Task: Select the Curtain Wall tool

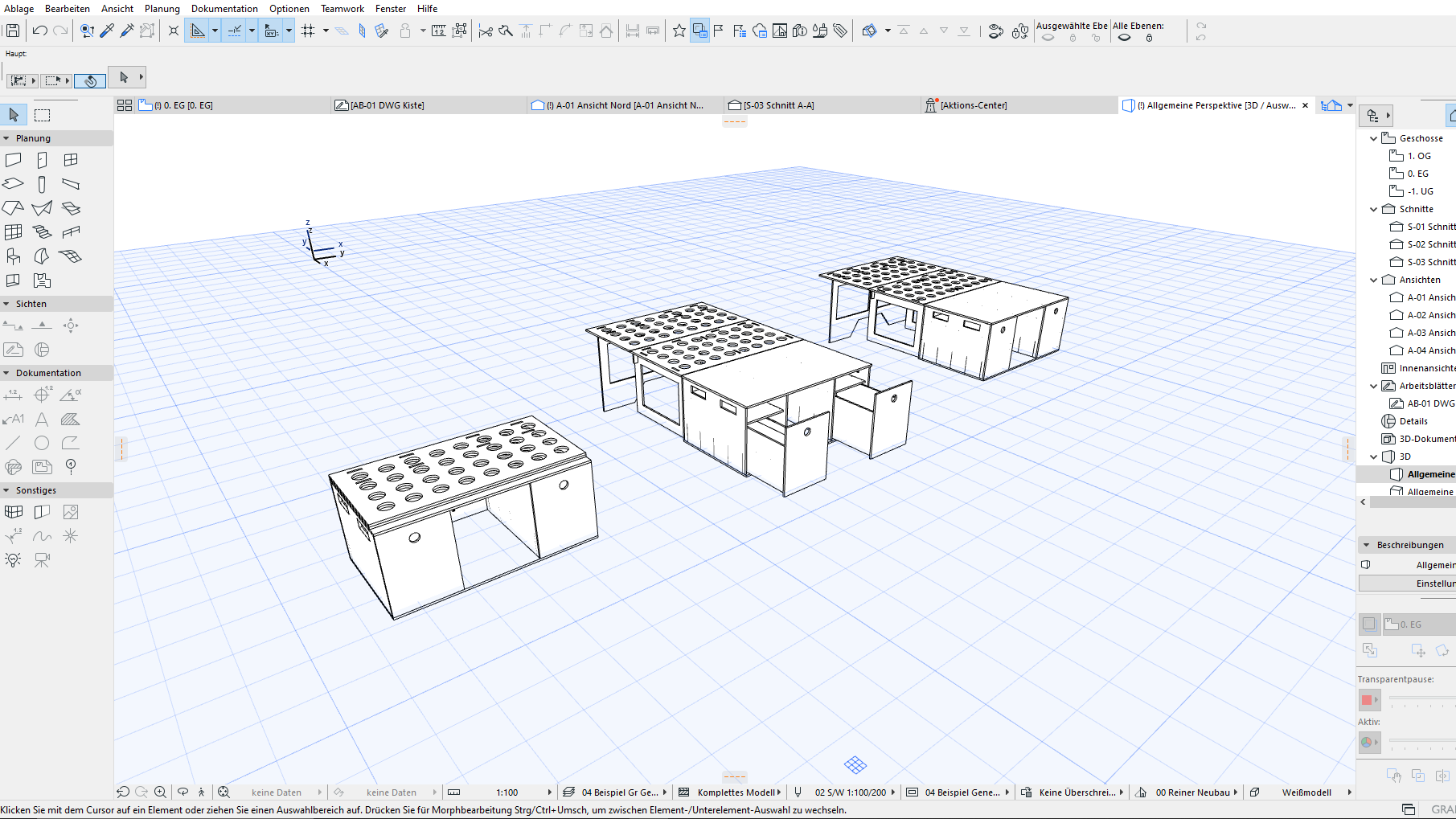Action: click(x=14, y=232)
